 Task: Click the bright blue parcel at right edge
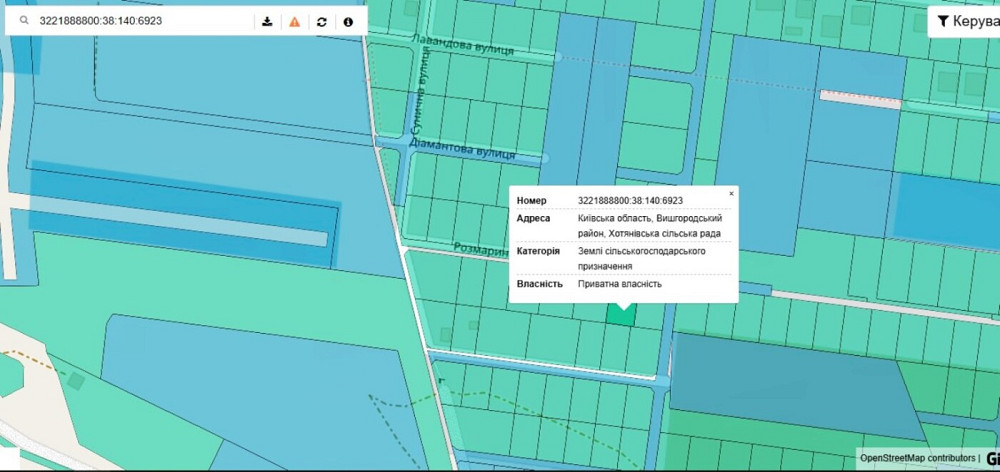point(945,211)
